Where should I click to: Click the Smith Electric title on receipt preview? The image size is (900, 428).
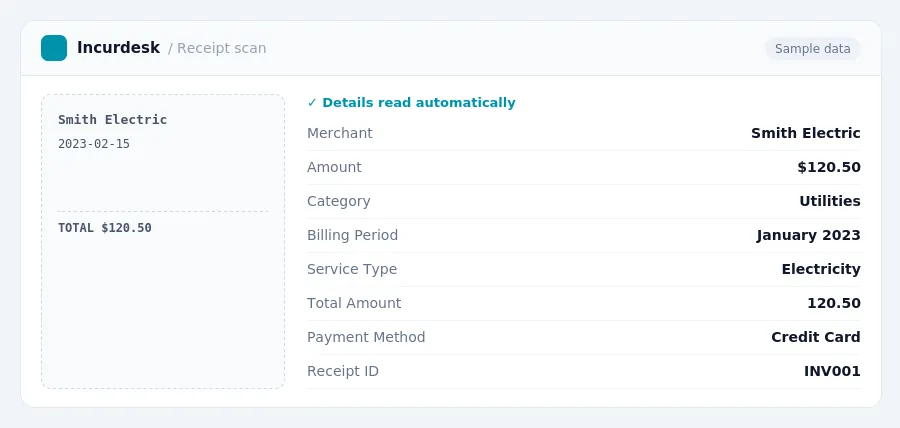click(112, 120)
